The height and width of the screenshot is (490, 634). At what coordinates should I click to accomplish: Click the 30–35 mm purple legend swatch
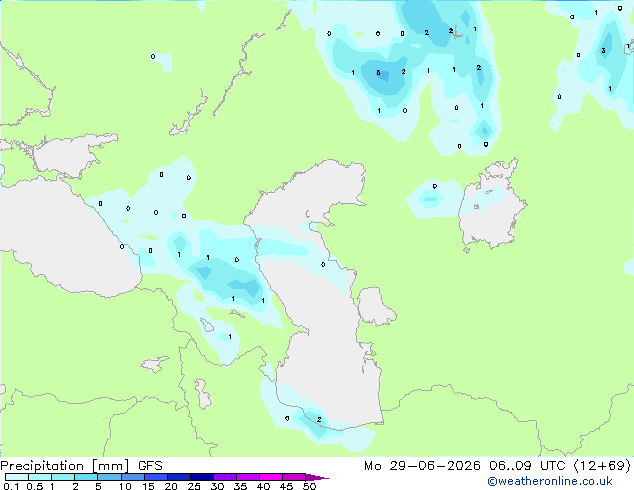tap(224, 477)
